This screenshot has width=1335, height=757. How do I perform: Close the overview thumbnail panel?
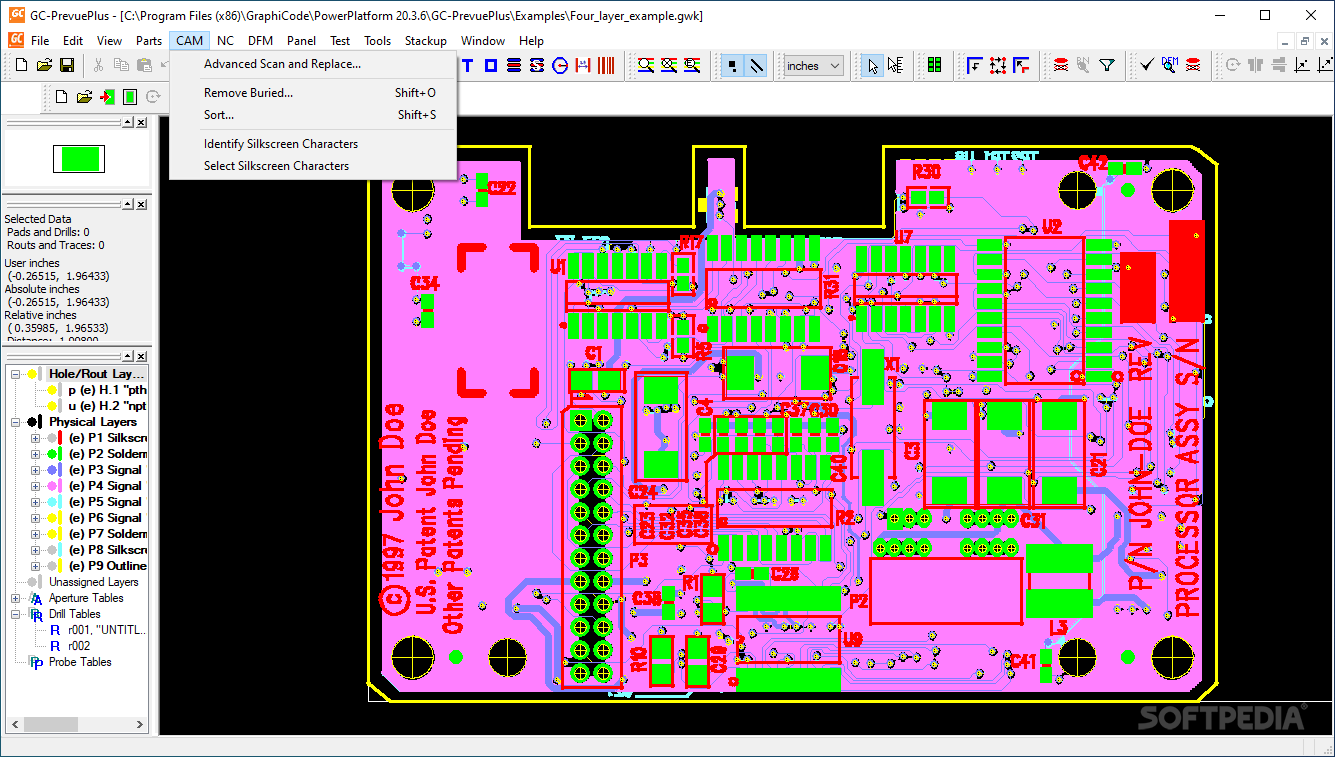point(141,122)
